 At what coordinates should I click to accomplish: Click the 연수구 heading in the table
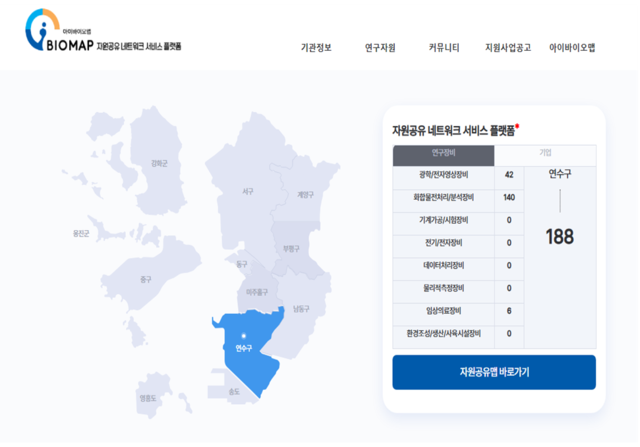[560, 174]
